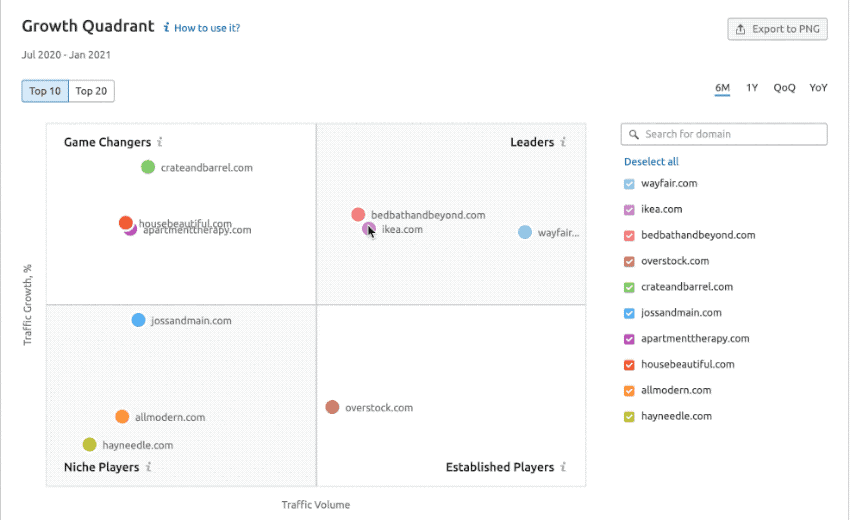Click the hayneedle.com olive data point
850x520 pixels.
(89, 445)
